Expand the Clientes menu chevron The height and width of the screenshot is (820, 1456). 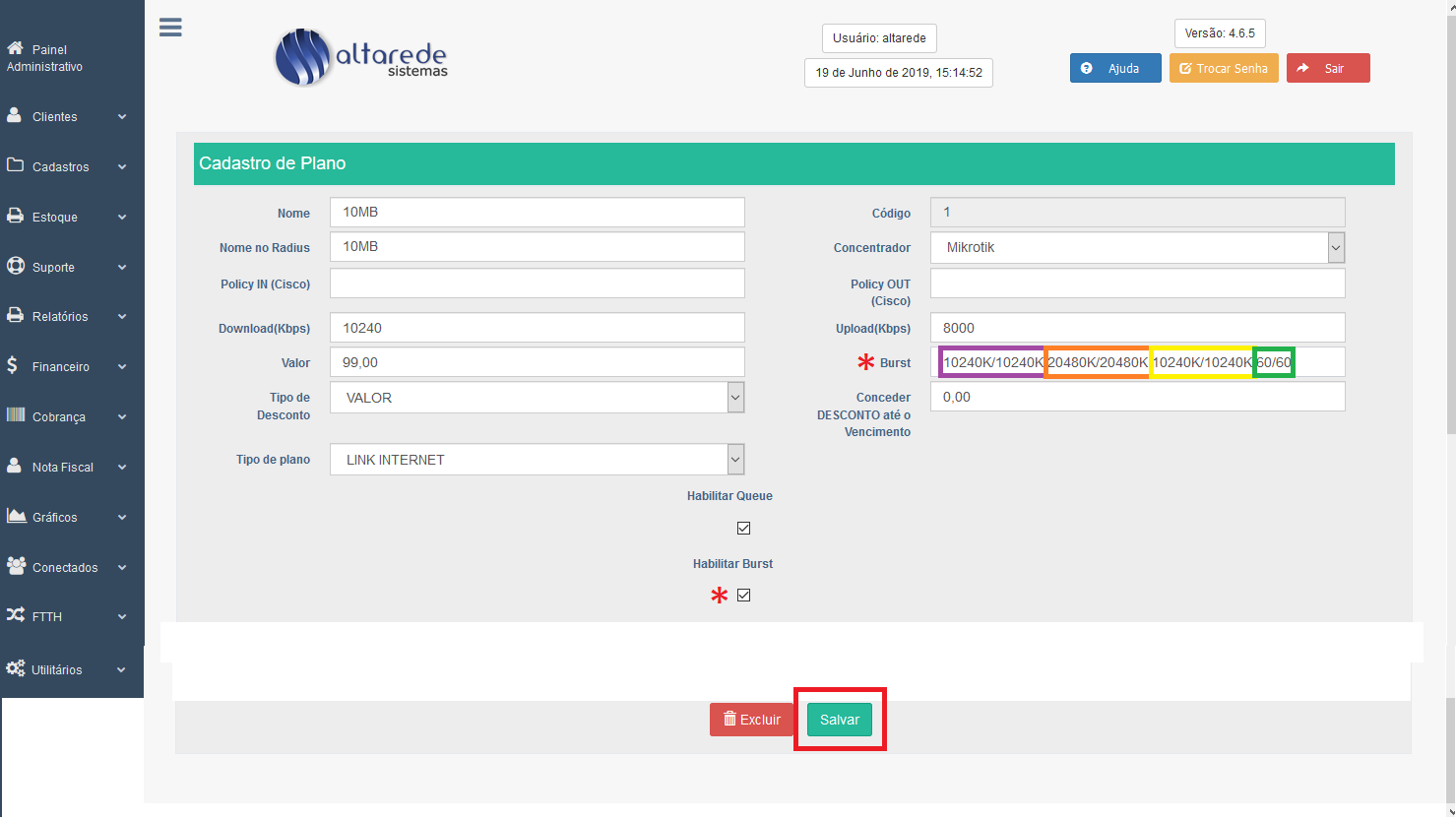pyautogui.click(x=122, y=116)
